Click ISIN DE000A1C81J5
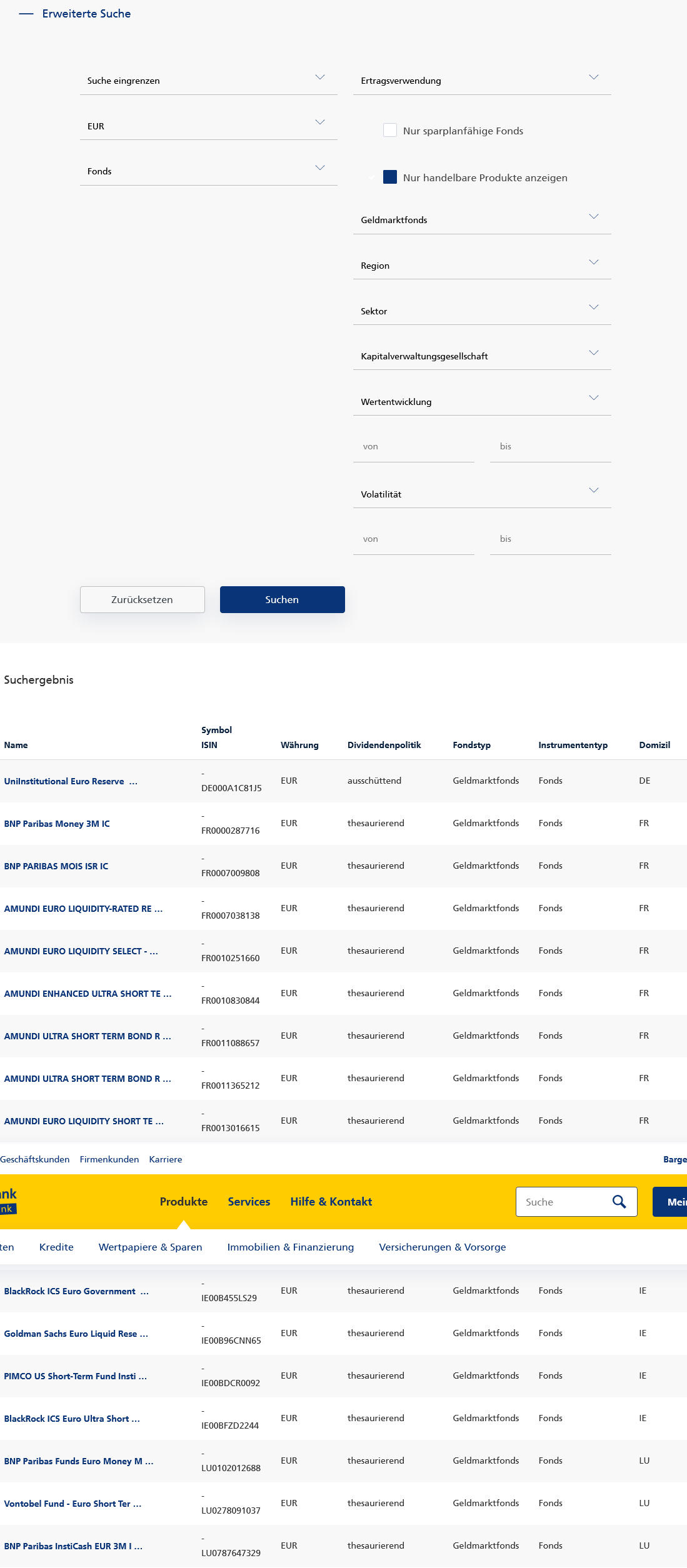This screenshot has height=1568, width=687. click(x=231, y=788)
